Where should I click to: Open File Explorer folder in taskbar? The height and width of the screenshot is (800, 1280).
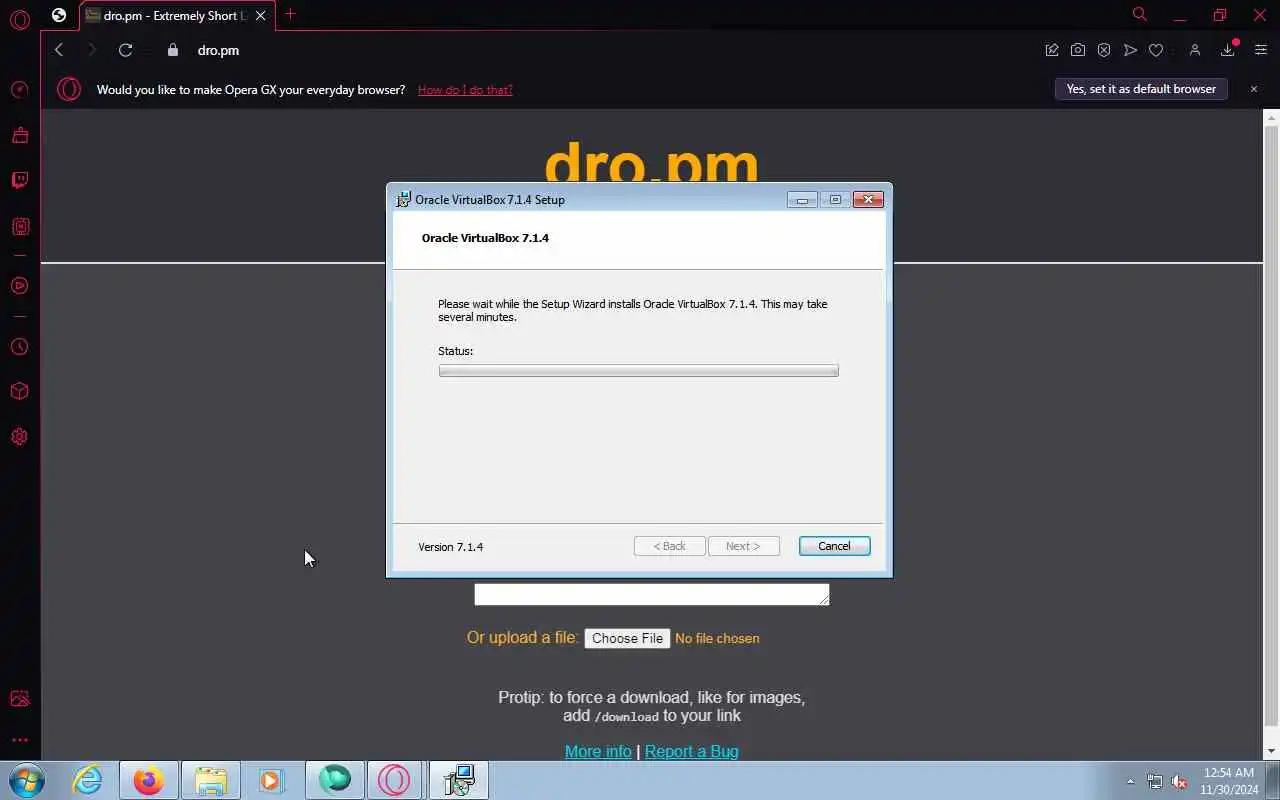point(211,780)
